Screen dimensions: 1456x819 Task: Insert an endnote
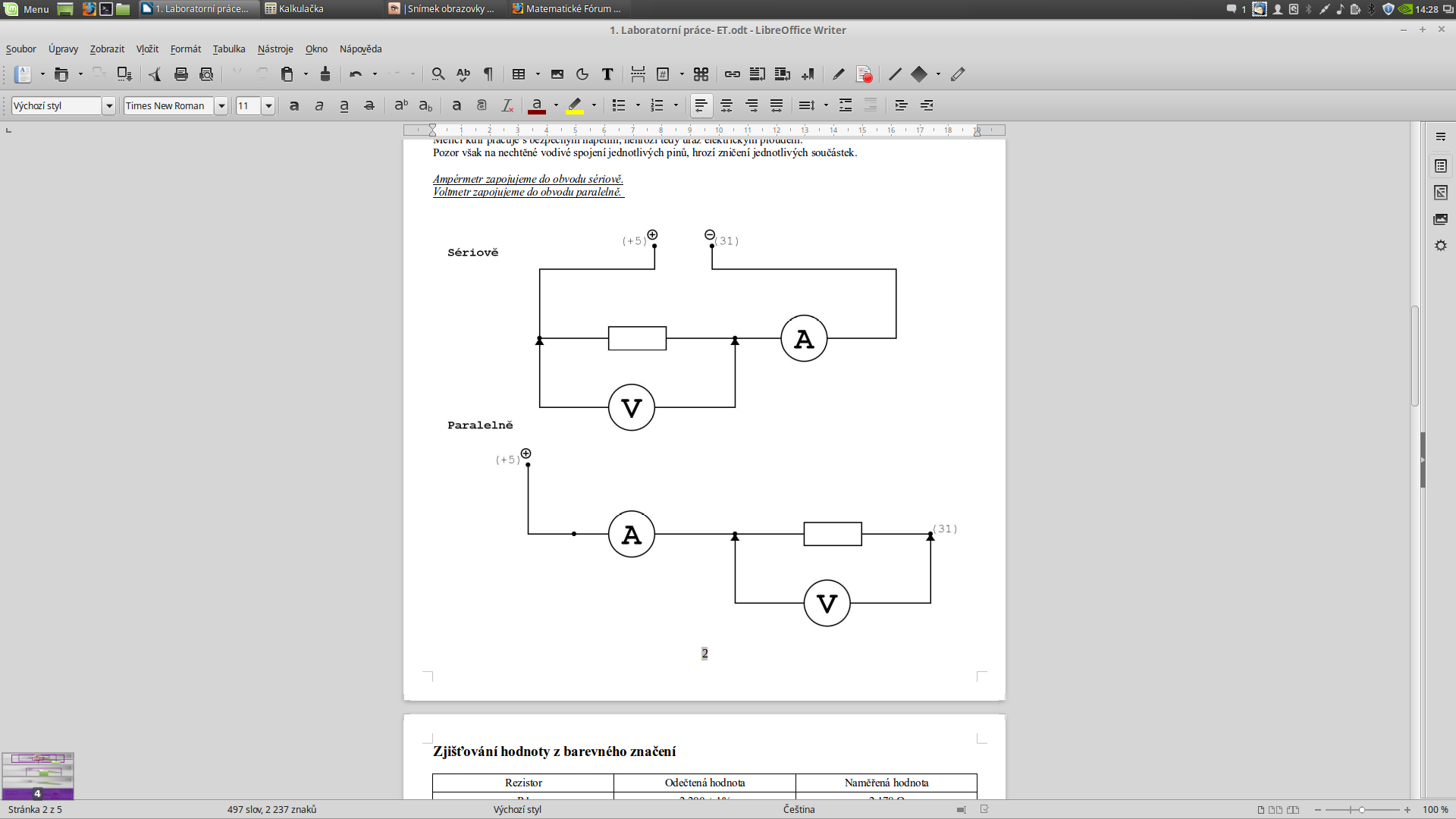point(783,74)
